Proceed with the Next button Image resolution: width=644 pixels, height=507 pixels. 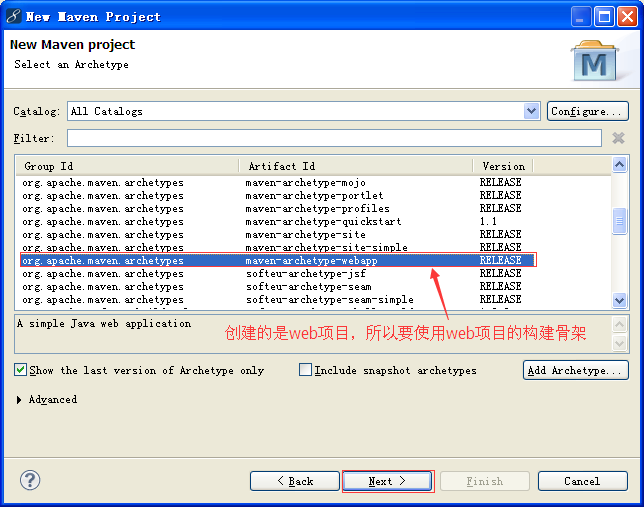click(387, 481)
